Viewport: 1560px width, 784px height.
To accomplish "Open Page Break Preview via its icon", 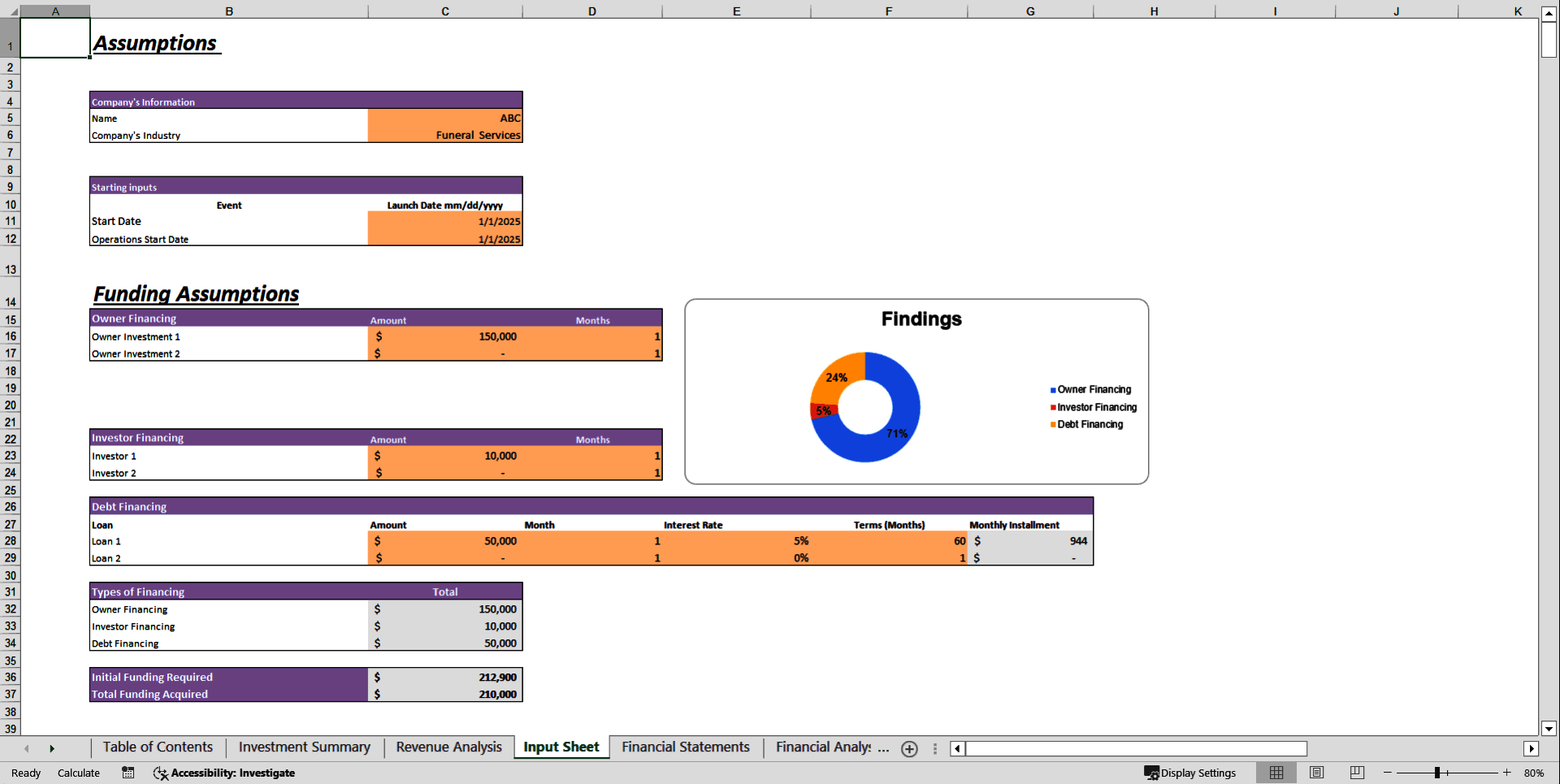I will pos(1355,773).
